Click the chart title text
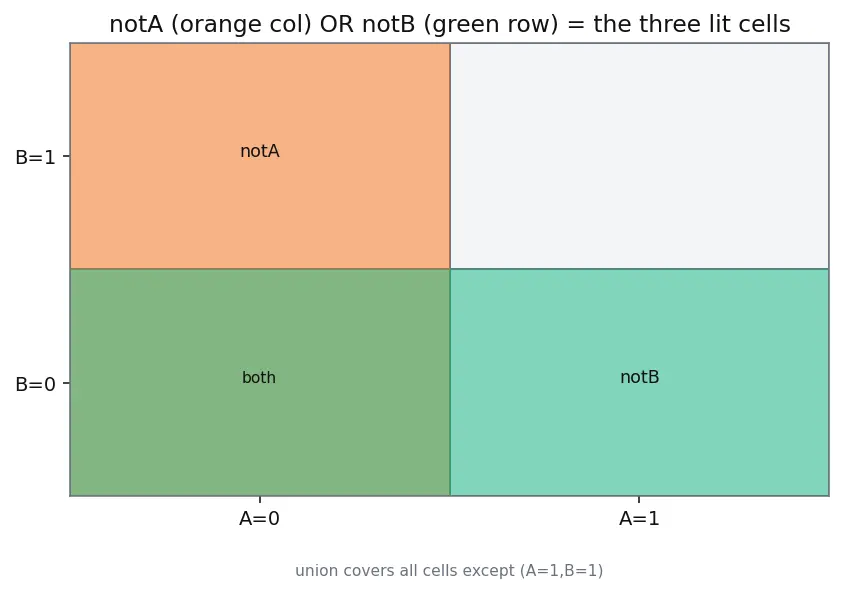Image resolution: width=843 pixels, height=592 pixels. click(x=449, y=24)
